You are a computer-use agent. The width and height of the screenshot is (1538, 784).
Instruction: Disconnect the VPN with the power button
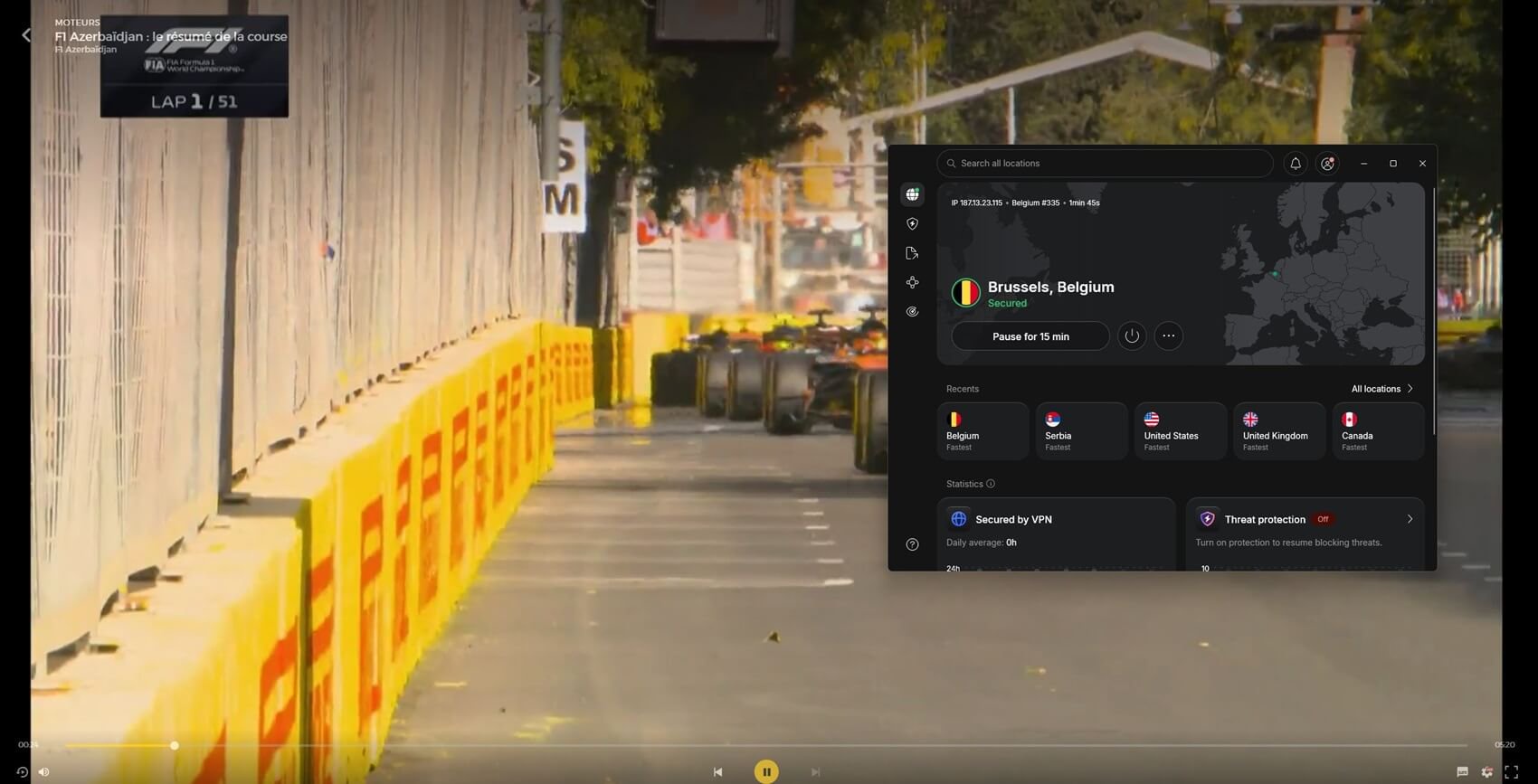pyautogui.click(x=1132, y=336)
